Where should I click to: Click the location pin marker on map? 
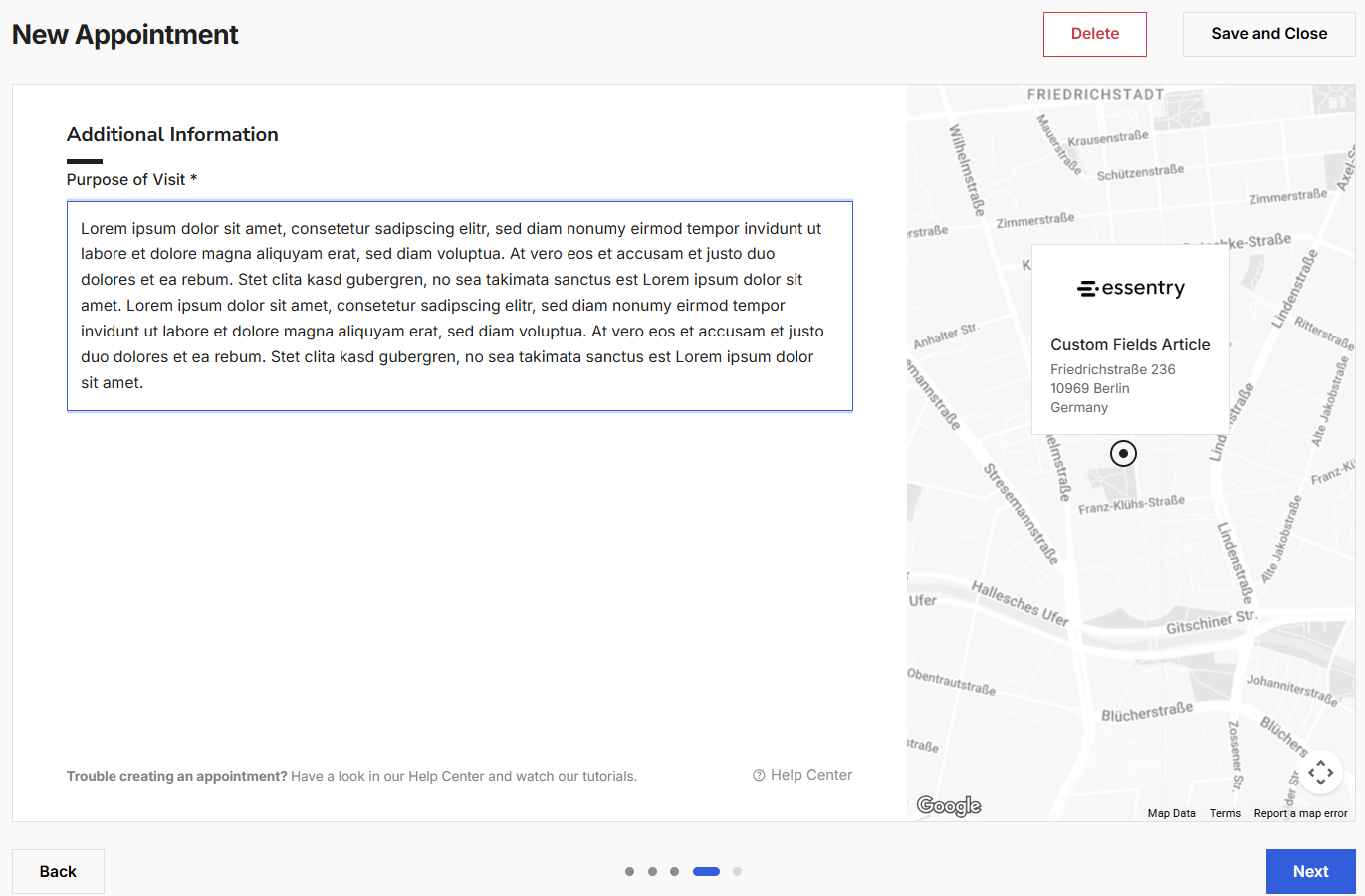(1123, 453)
